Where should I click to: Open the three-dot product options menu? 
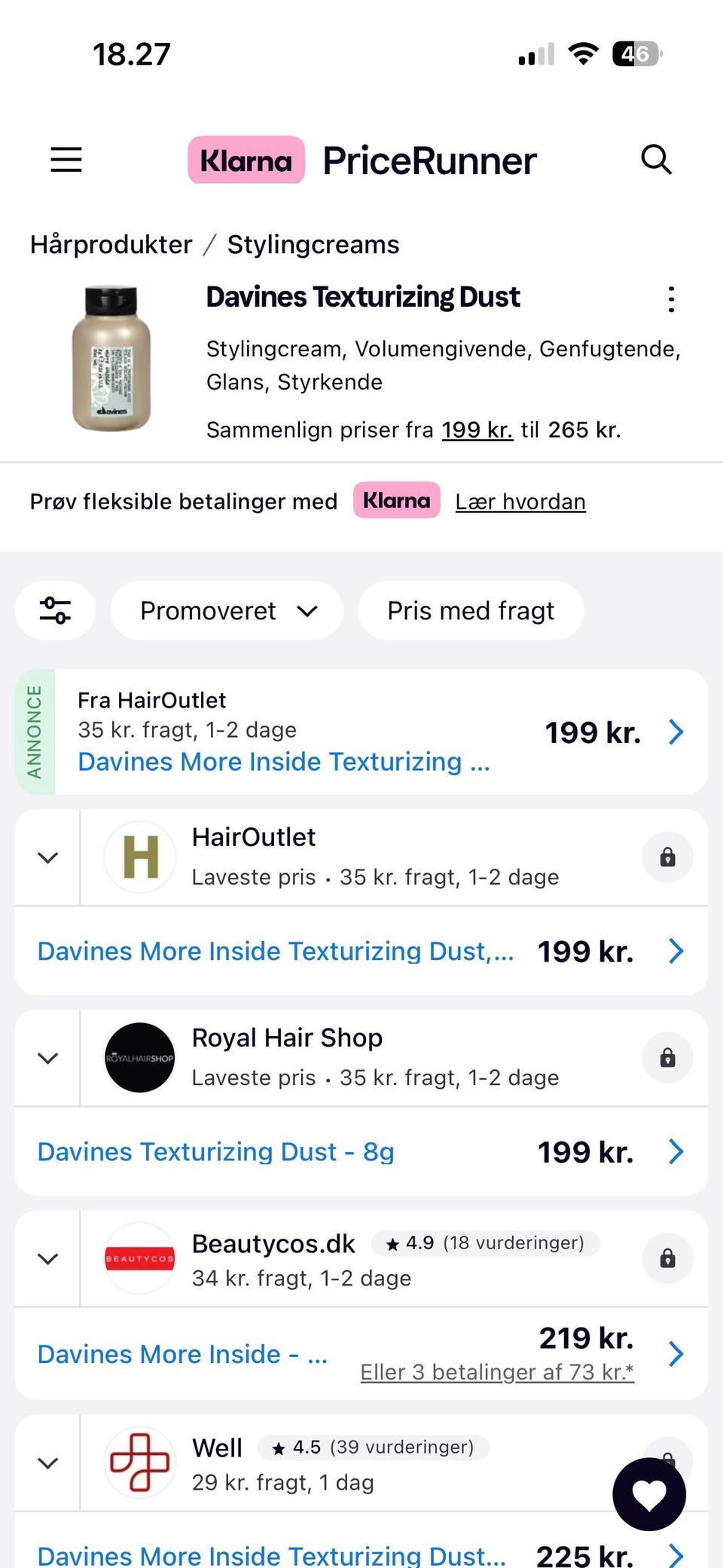[671, 299]
